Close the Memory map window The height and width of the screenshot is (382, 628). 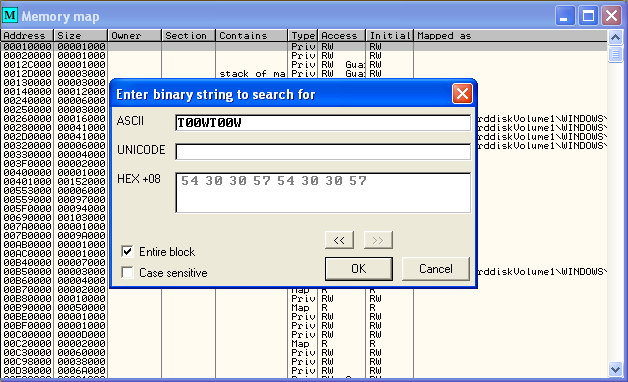[612, 16]
